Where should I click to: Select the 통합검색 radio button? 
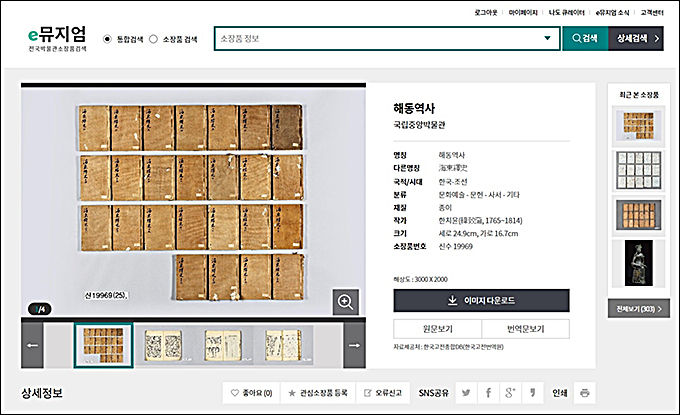[108, 39]
